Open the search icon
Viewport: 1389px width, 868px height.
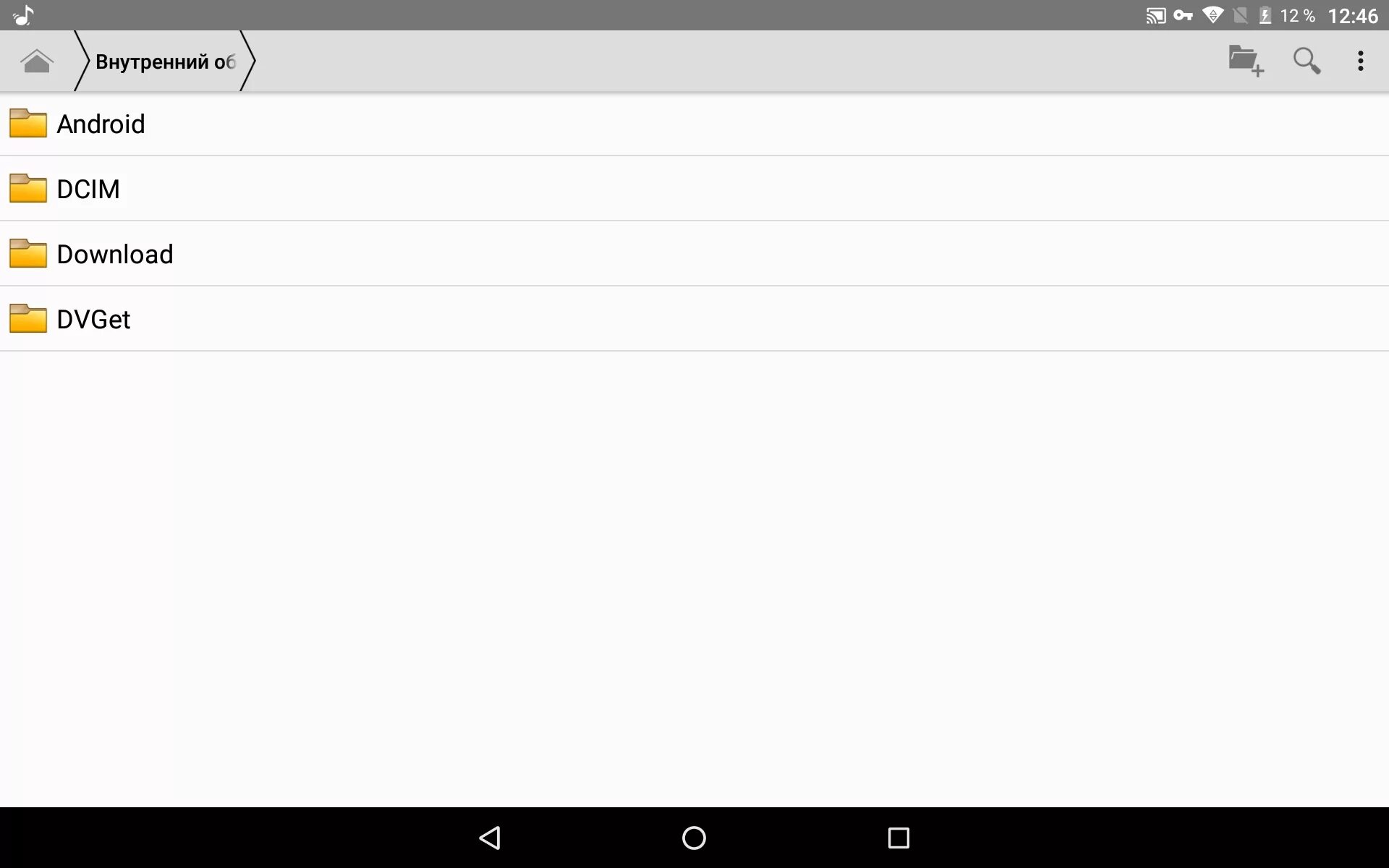(1306, 61)
